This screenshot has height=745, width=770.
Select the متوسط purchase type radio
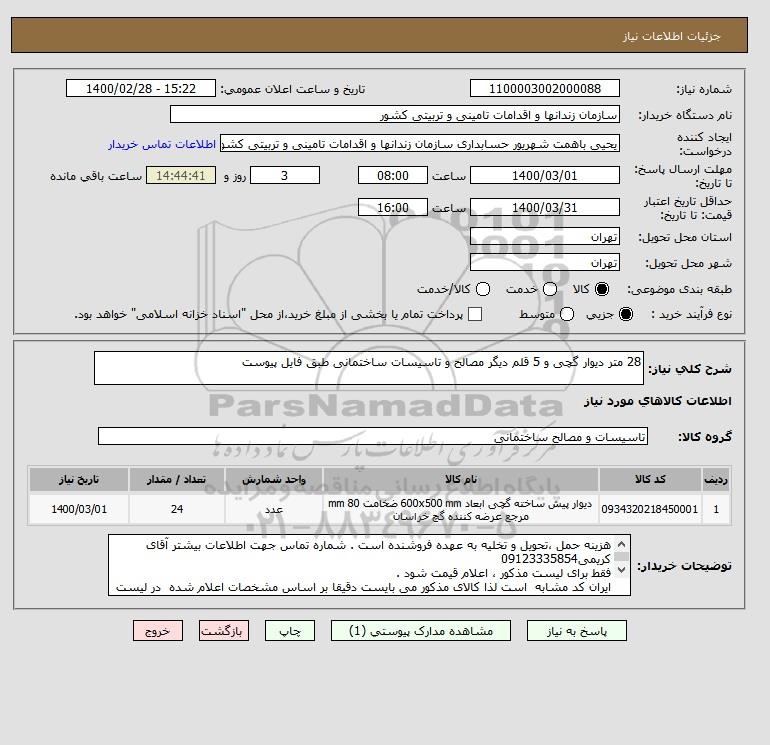point(567,314)
